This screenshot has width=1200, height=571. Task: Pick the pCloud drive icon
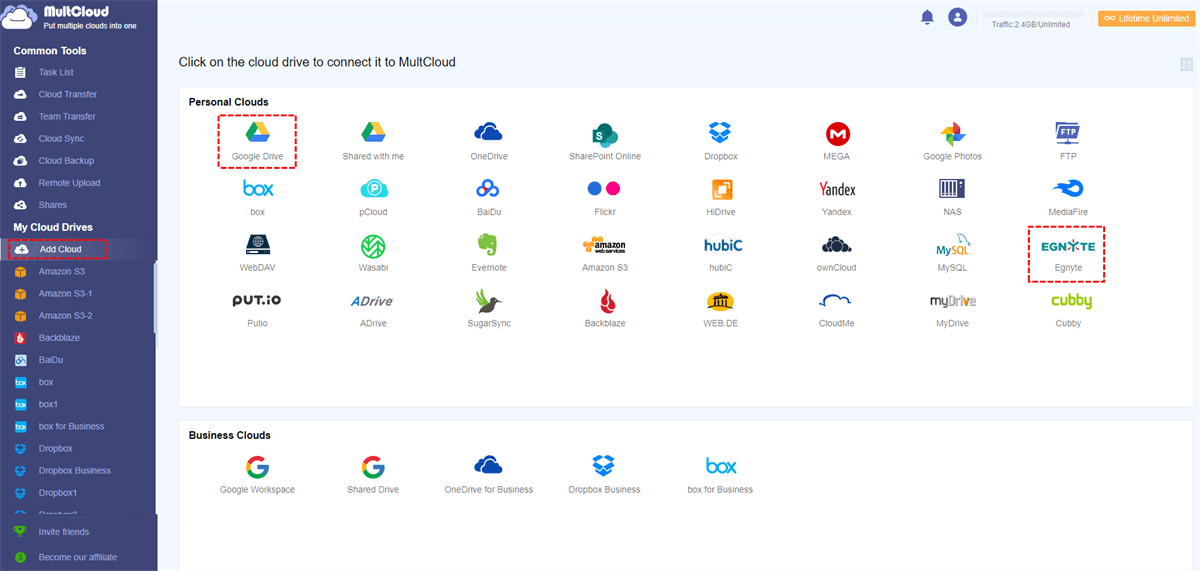pos(374,189)
